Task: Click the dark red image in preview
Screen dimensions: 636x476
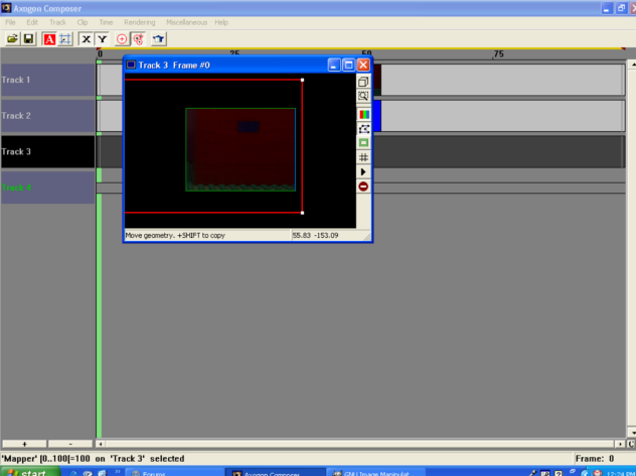Action: [241, 150]
